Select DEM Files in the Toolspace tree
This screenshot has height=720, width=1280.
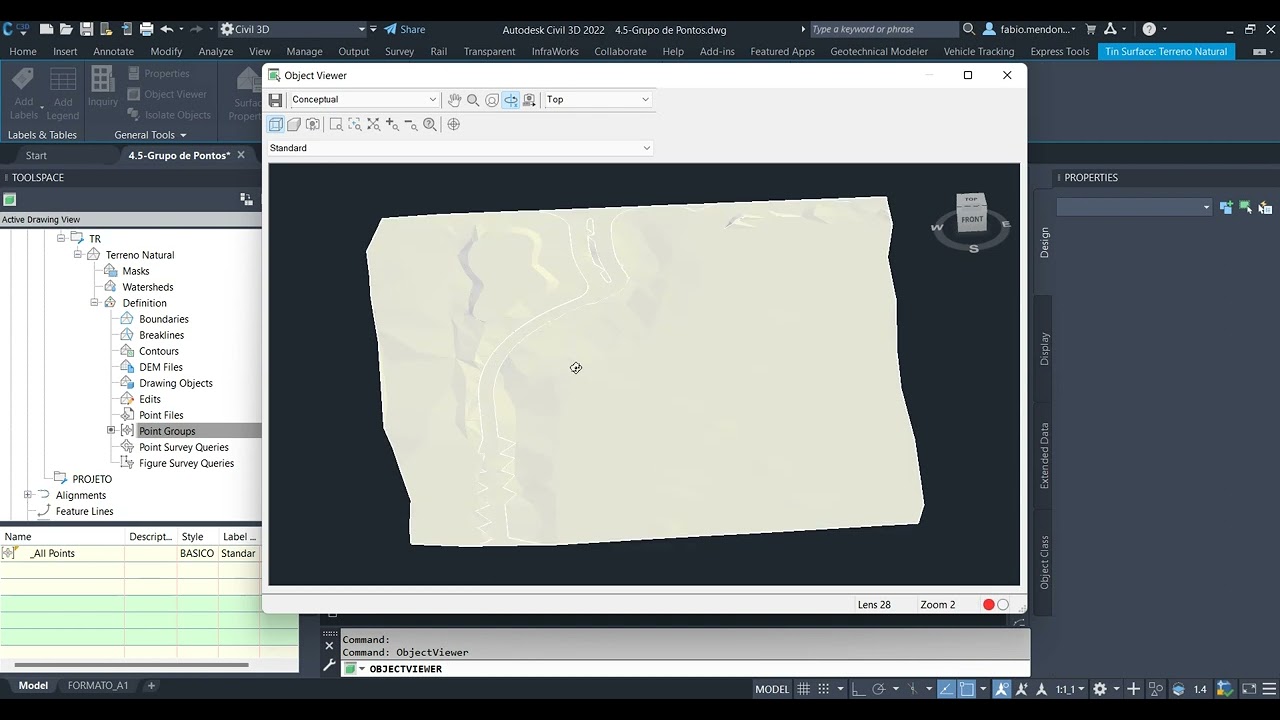click(160, 367)
